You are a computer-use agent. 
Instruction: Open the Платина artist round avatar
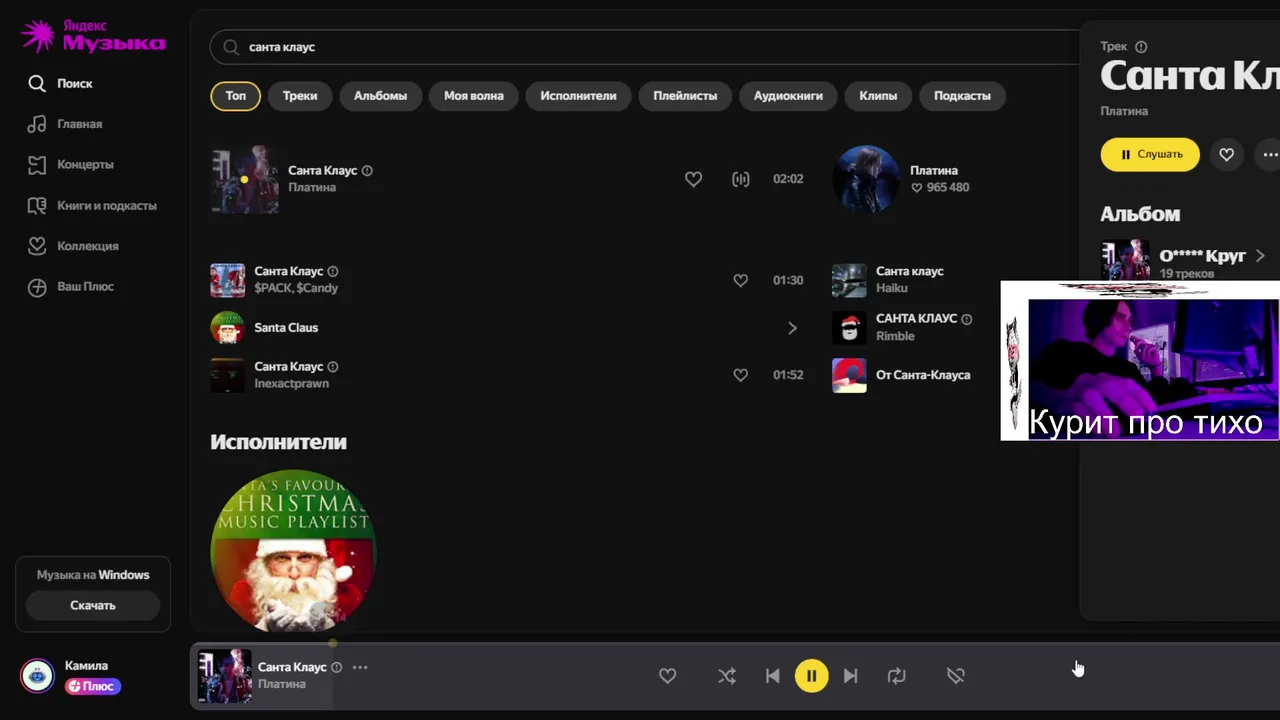pos(866,179)
